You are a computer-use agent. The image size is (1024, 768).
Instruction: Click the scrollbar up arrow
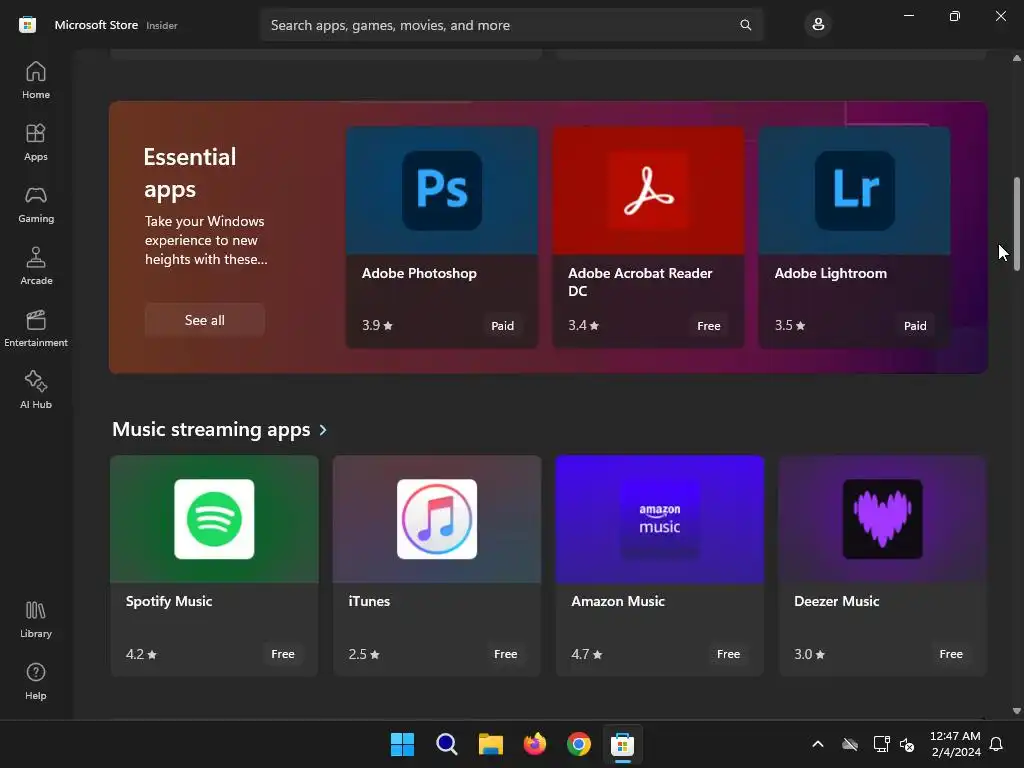tap(1017, 58)
